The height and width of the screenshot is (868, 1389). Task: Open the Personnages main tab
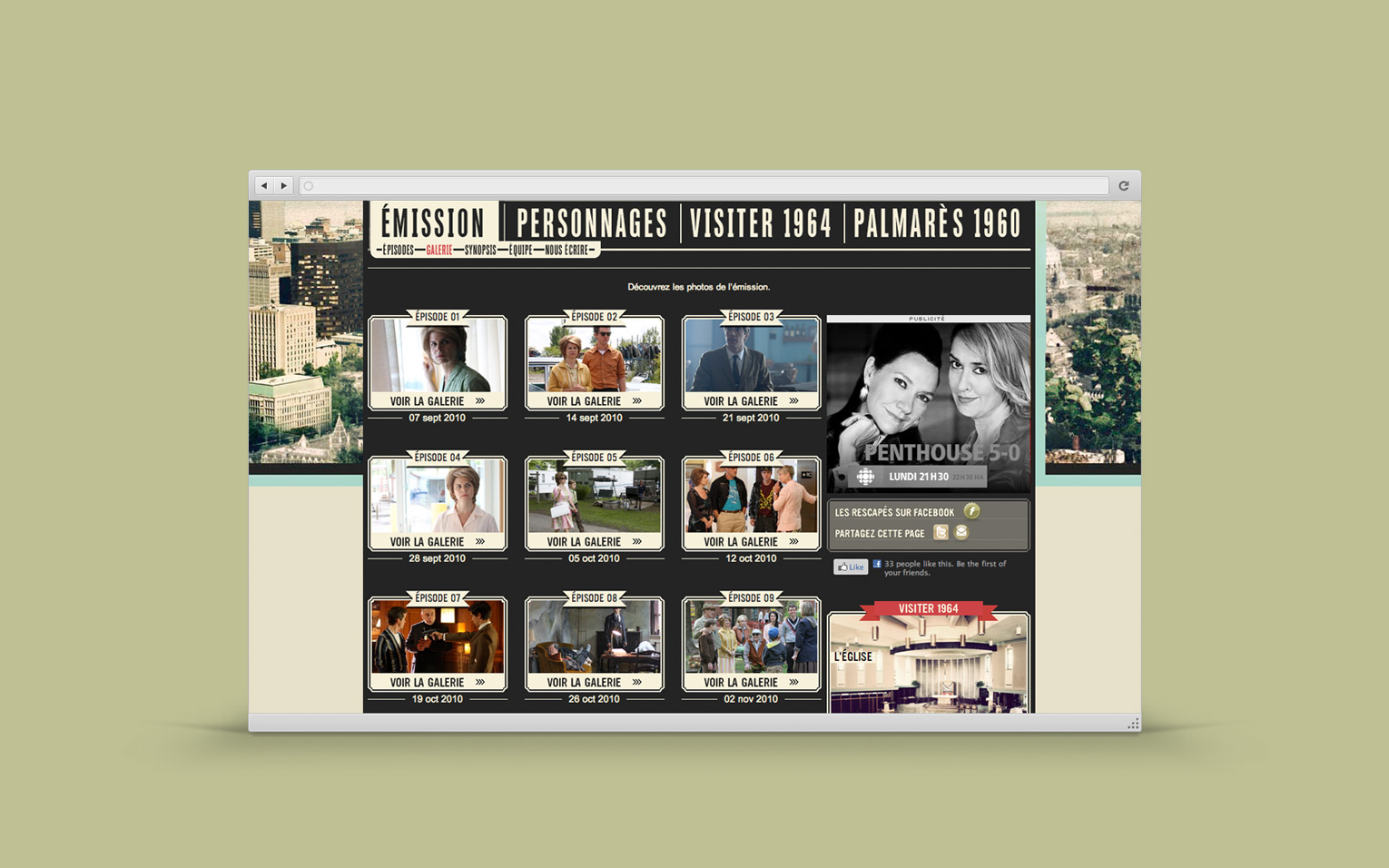coord(591,224)
